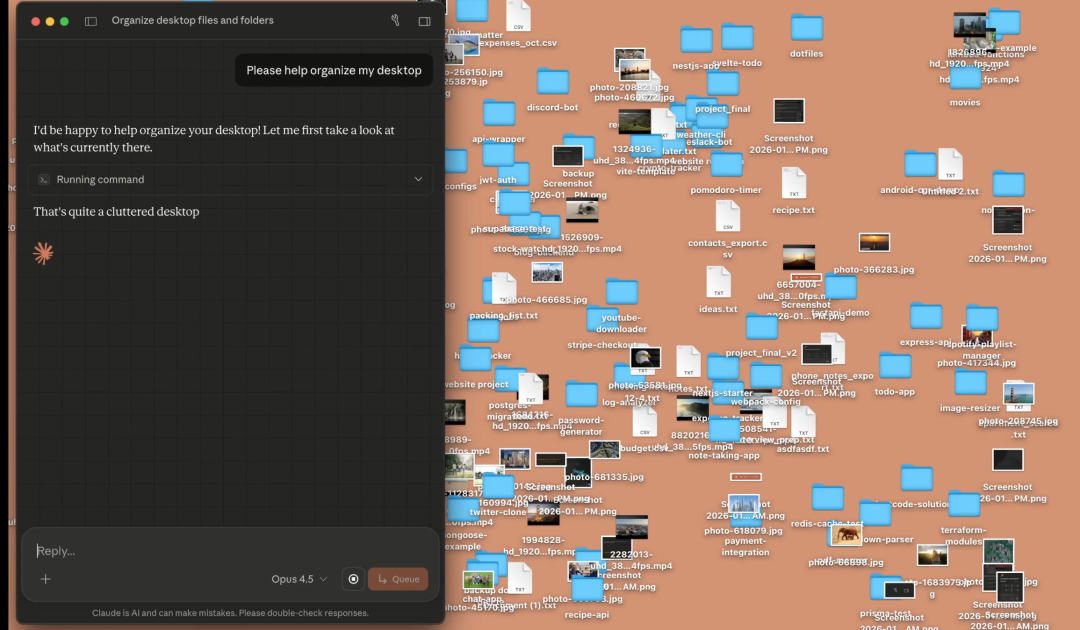
Task: Select the ideas.txt document icon
Action: pyautogui.click(x=718, y=282)
